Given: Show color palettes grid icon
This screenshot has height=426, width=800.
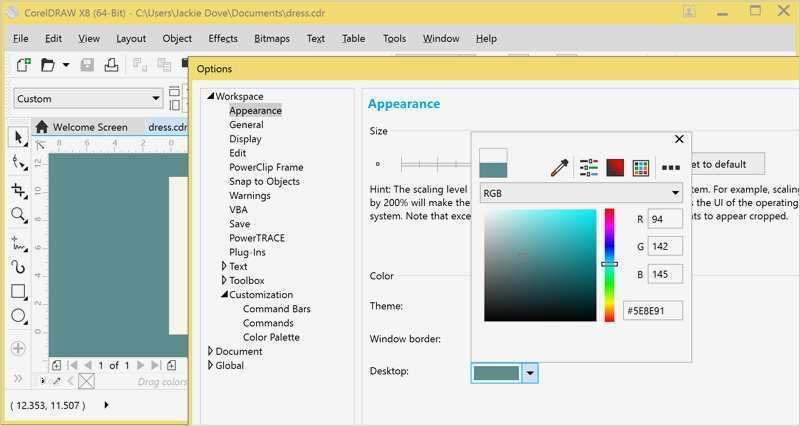Looking at the screenshot, I should [641, 167].
